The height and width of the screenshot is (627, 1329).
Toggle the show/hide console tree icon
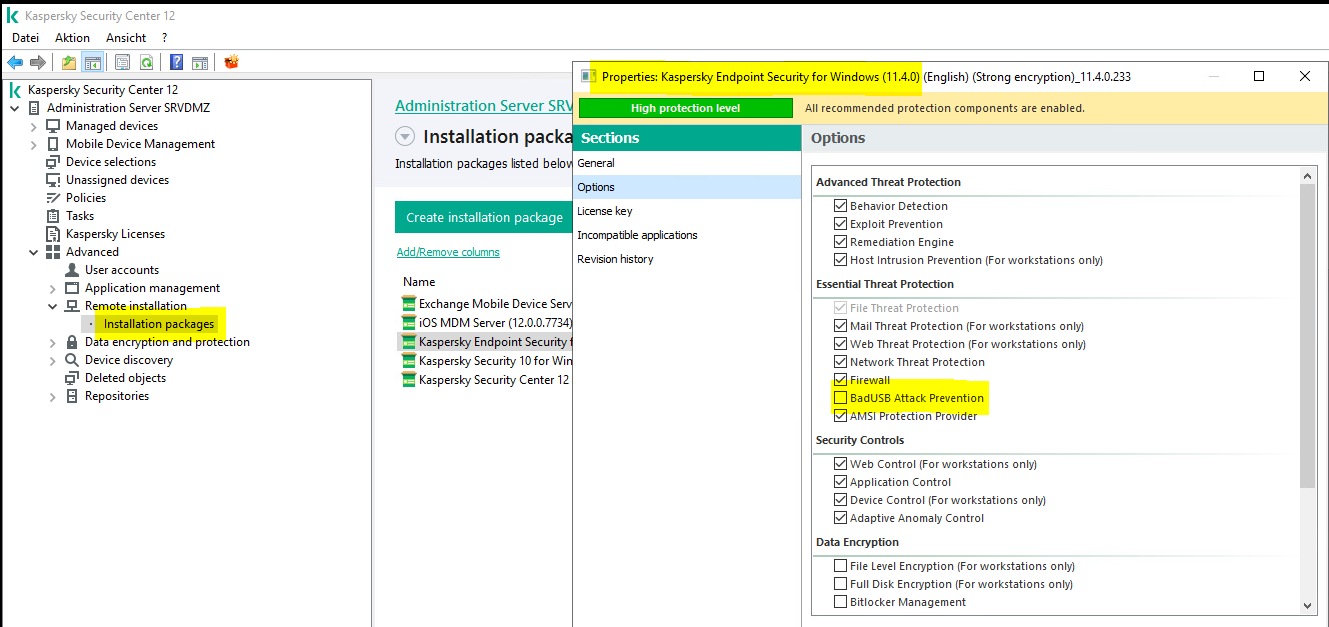click(92, 63)
